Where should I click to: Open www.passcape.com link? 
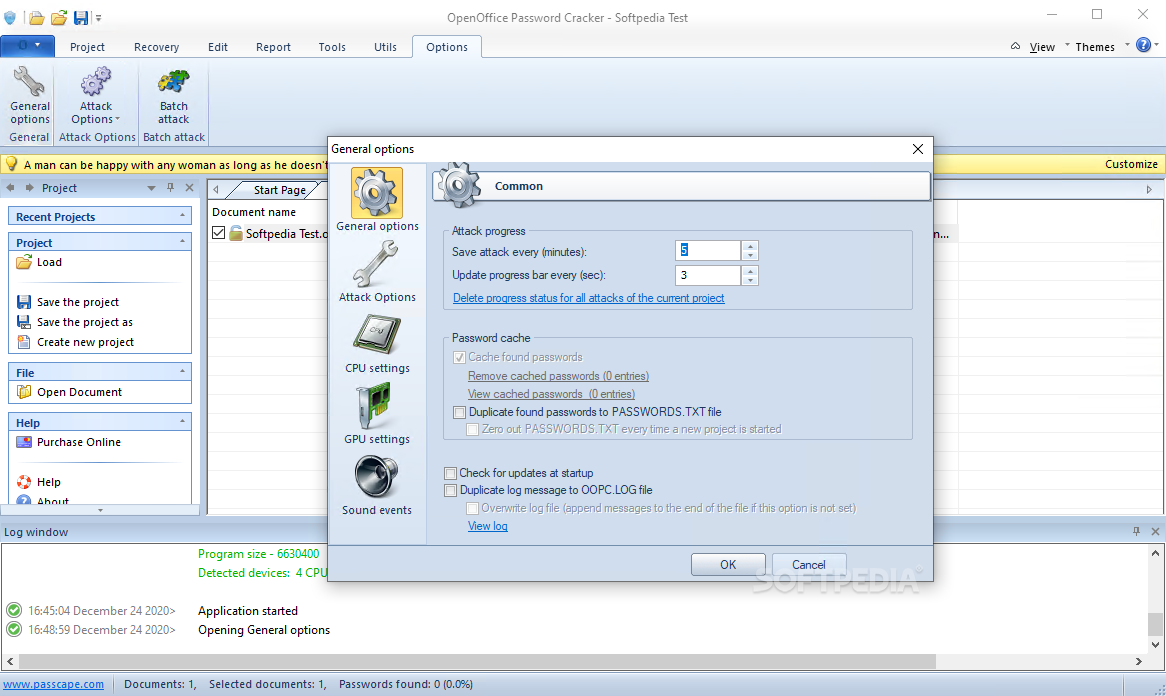click(x=54, y=684)
